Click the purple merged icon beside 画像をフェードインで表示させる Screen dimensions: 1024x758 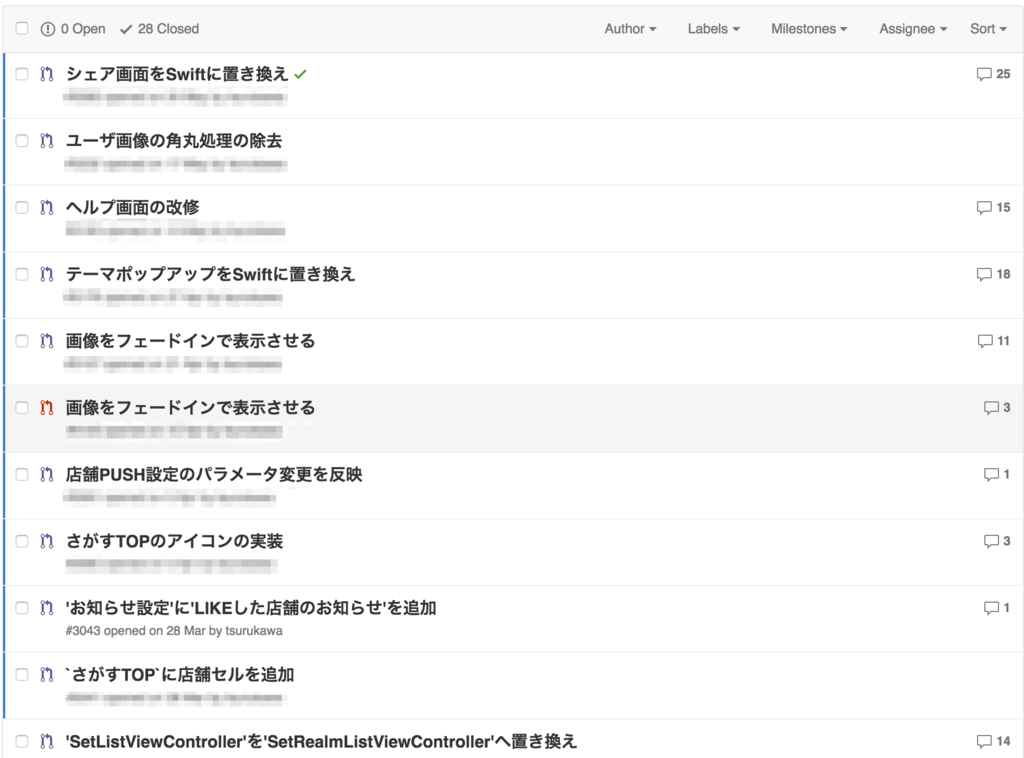click(46, 341)
